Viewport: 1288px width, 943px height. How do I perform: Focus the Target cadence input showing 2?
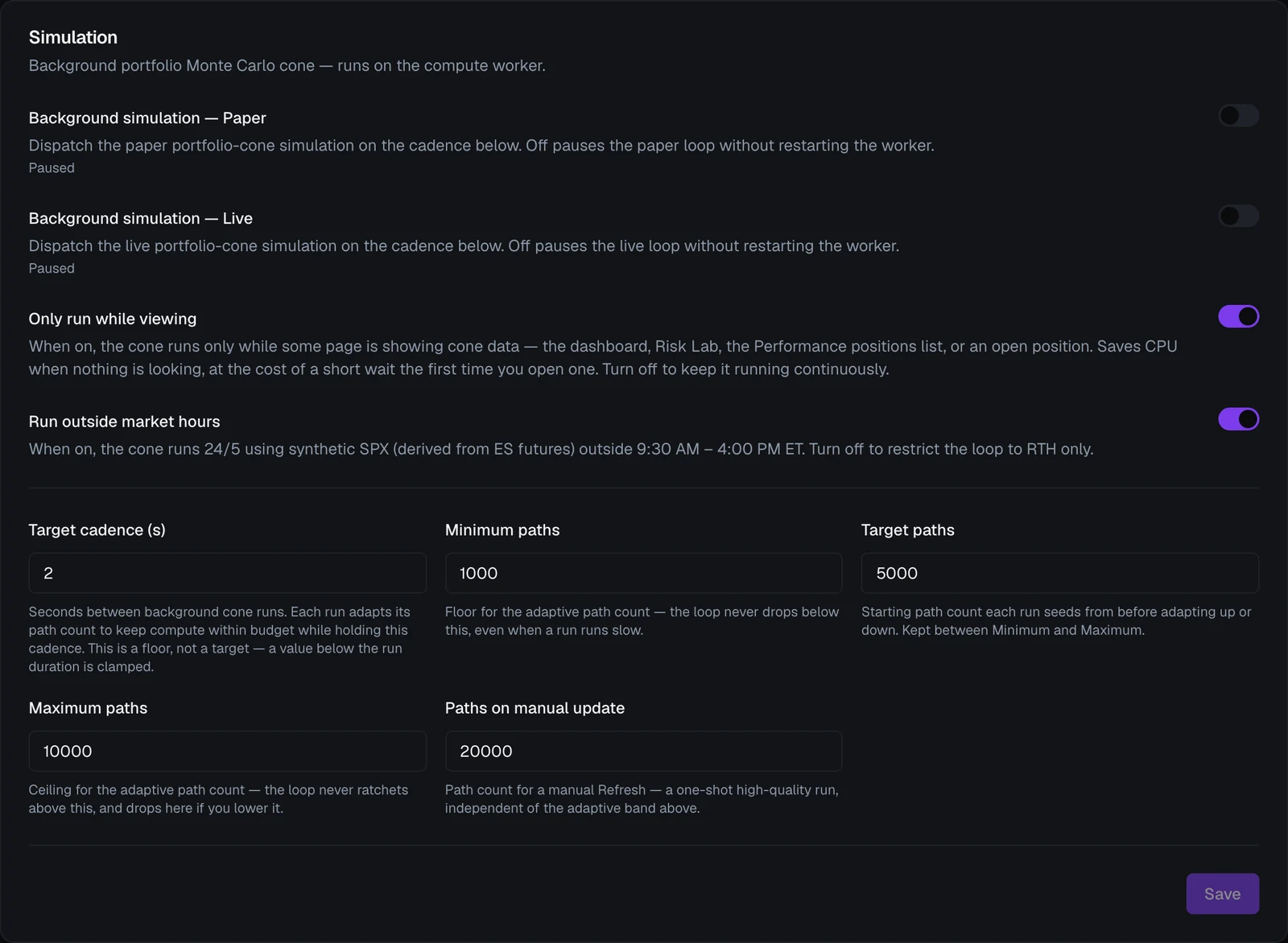pyautogui.click(x=227, y=573)
